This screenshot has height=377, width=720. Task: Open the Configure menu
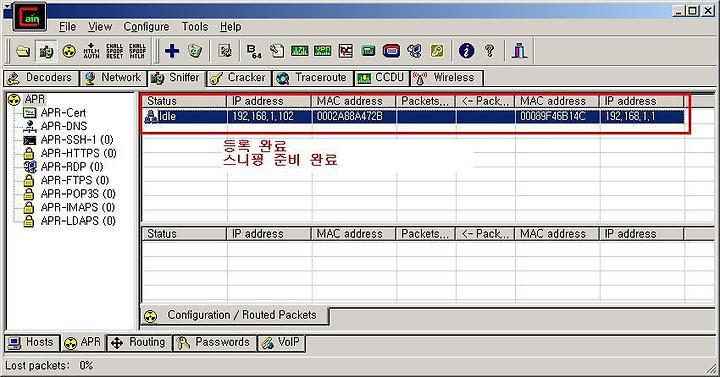[146, 27]
